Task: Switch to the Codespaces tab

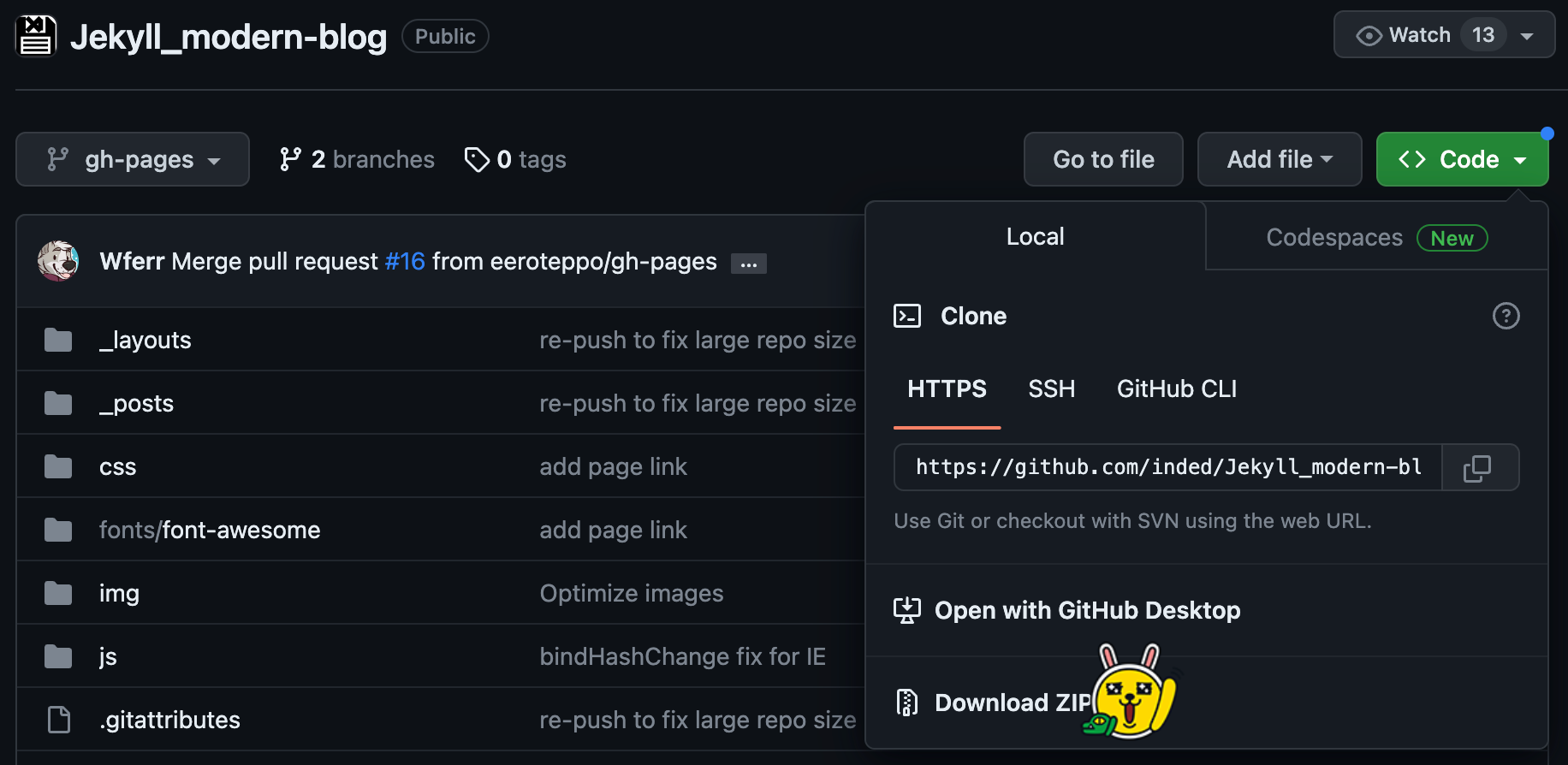Action: [1376, 237]
